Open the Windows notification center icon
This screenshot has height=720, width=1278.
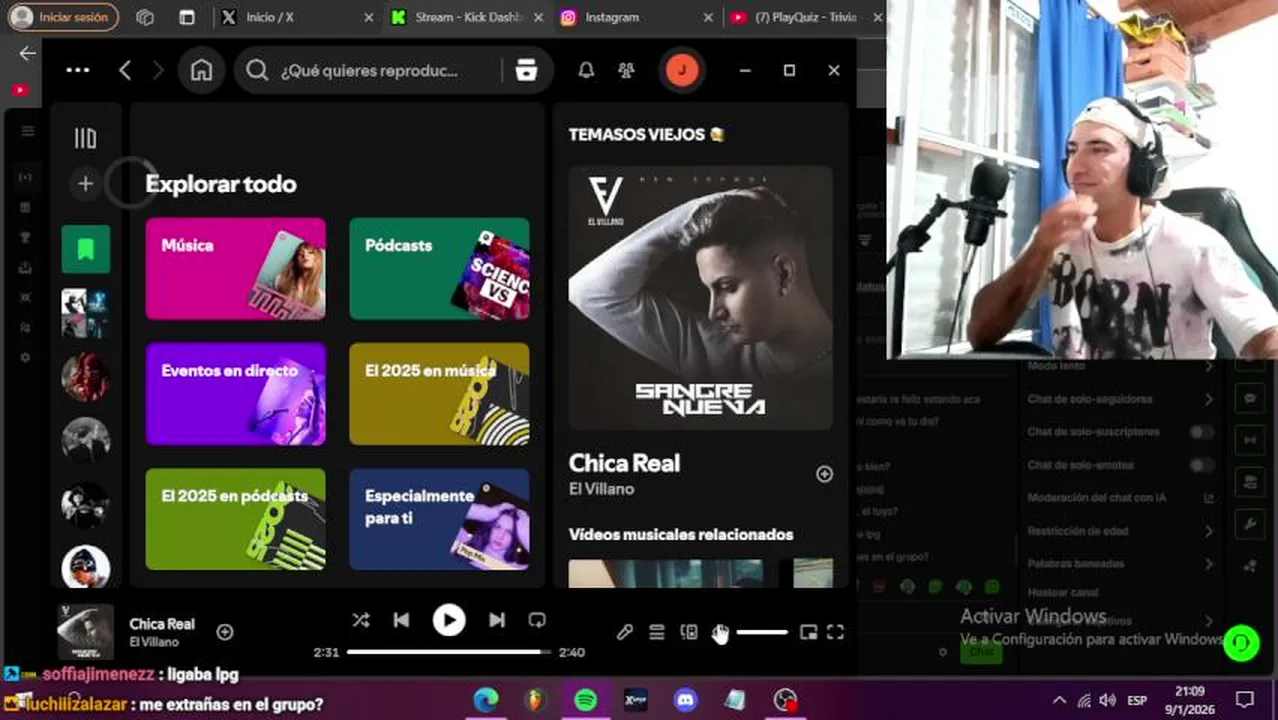1245,700
